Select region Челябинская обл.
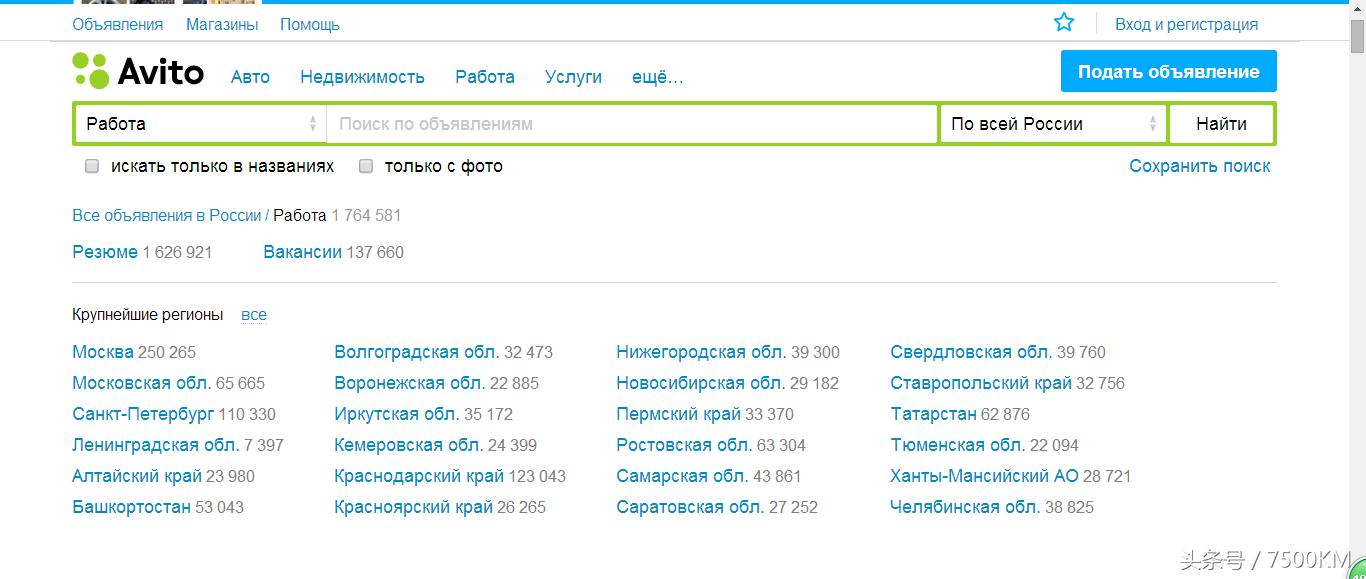Screen dimensions: 1366x579 [965, 507]
